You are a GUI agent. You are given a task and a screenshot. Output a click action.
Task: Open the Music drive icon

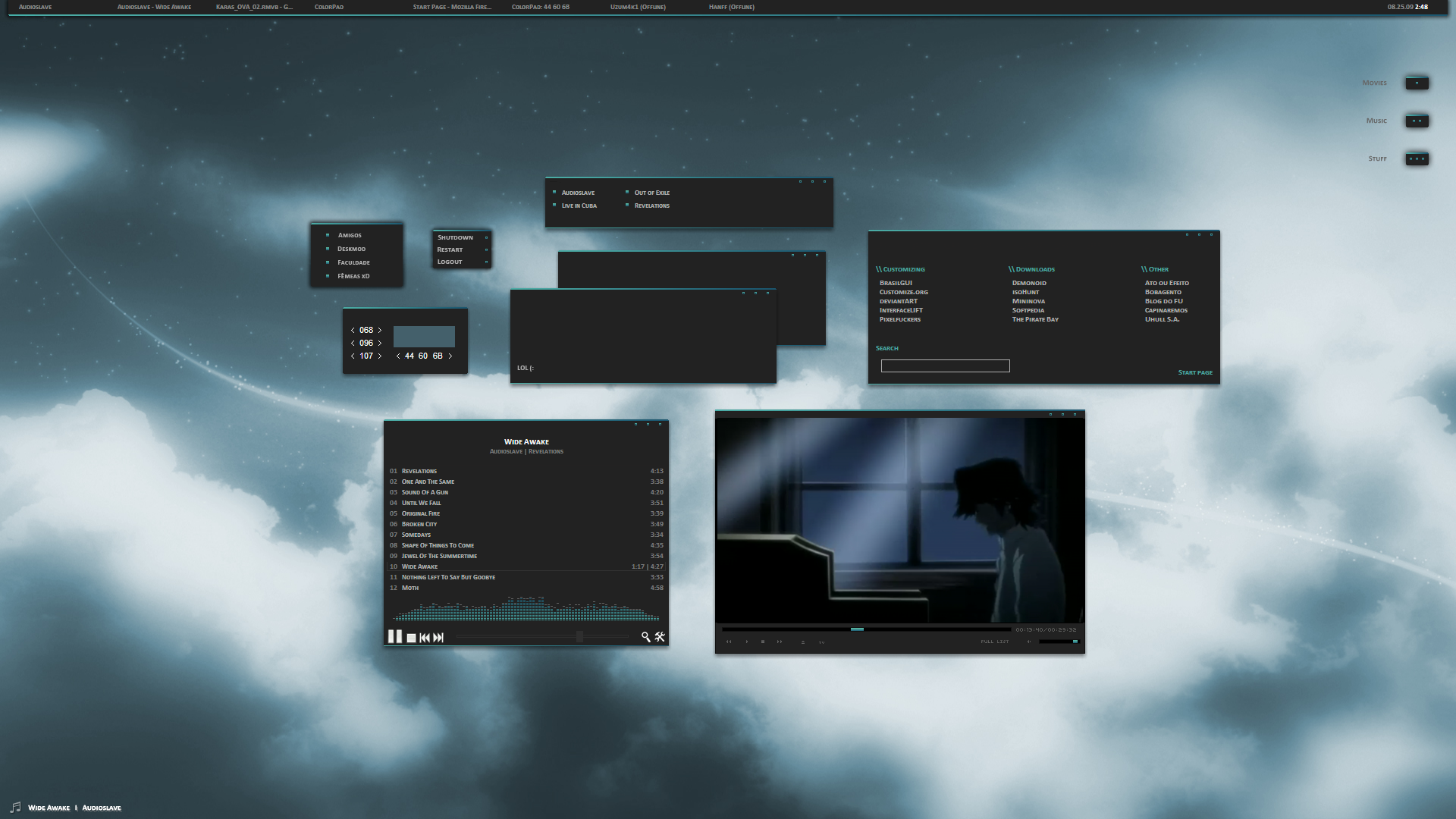[1417, 121]
